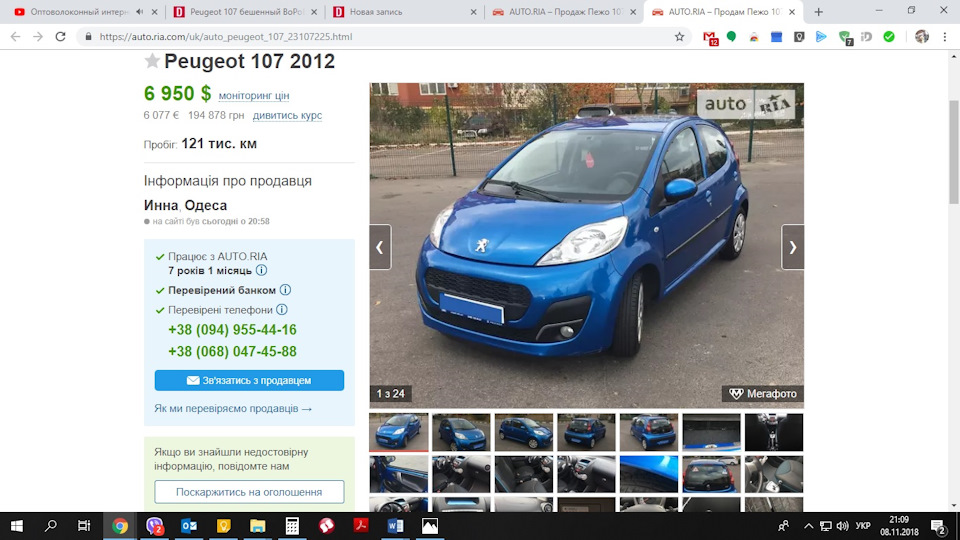
Task: Switch to 'Peugeot 107 бешенный' tab
Action: click(245, 12)
